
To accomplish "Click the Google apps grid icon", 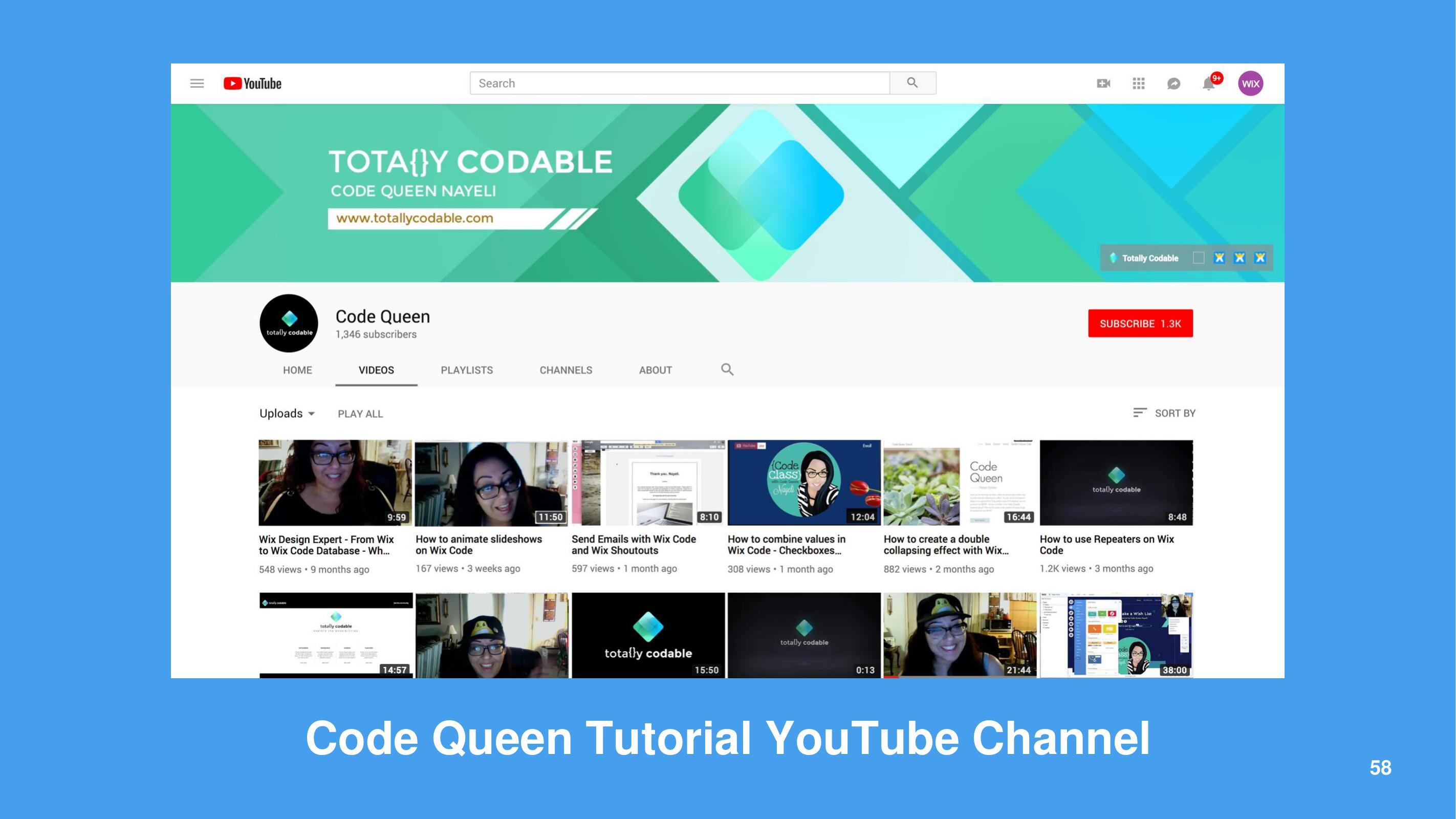I will [1138, 83].
